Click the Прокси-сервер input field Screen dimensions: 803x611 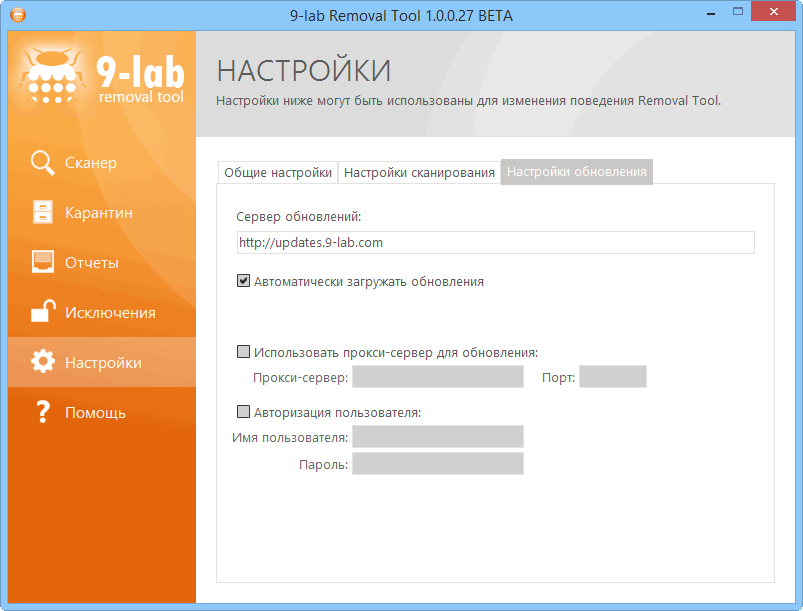point(438,376)
